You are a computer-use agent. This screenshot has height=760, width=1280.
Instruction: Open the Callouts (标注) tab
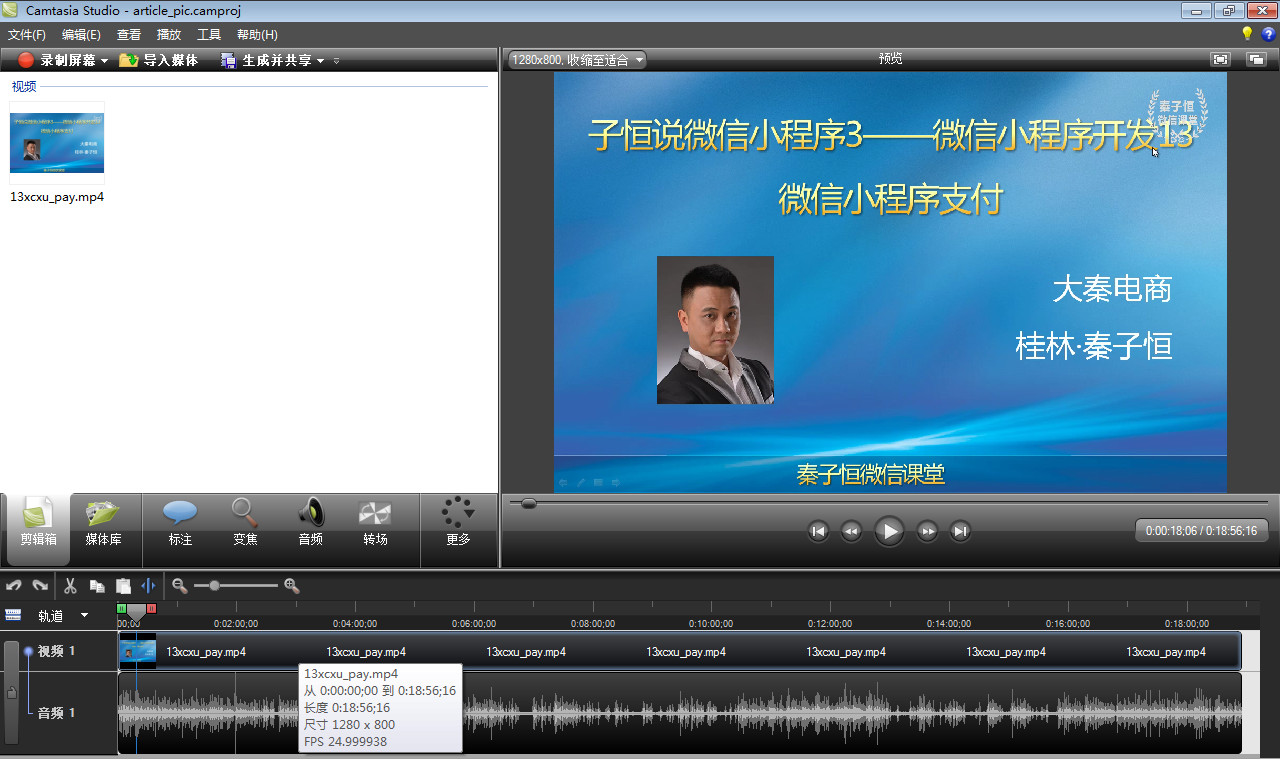click(x=180, y=522)
